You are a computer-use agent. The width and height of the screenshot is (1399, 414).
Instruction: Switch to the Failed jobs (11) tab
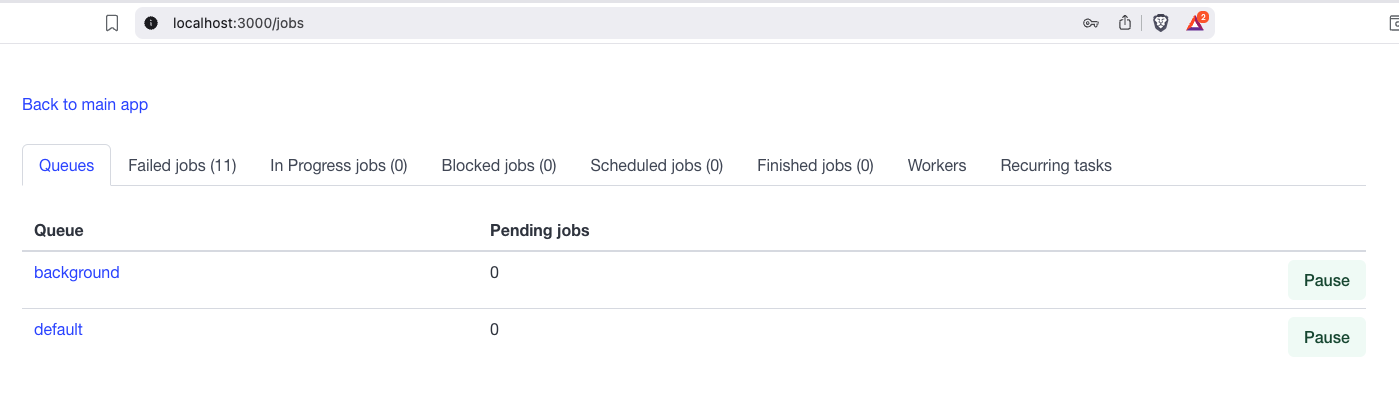pyautogui.click(x=182, y=165)
